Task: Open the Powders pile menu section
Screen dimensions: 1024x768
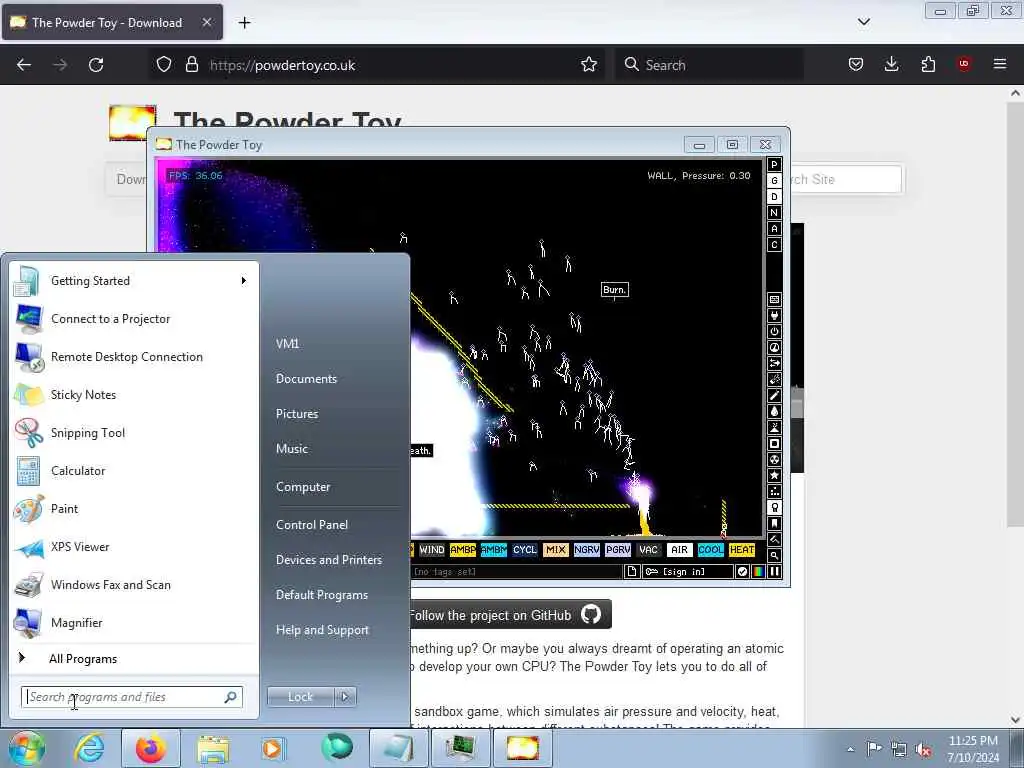Action: coord(774,428)
